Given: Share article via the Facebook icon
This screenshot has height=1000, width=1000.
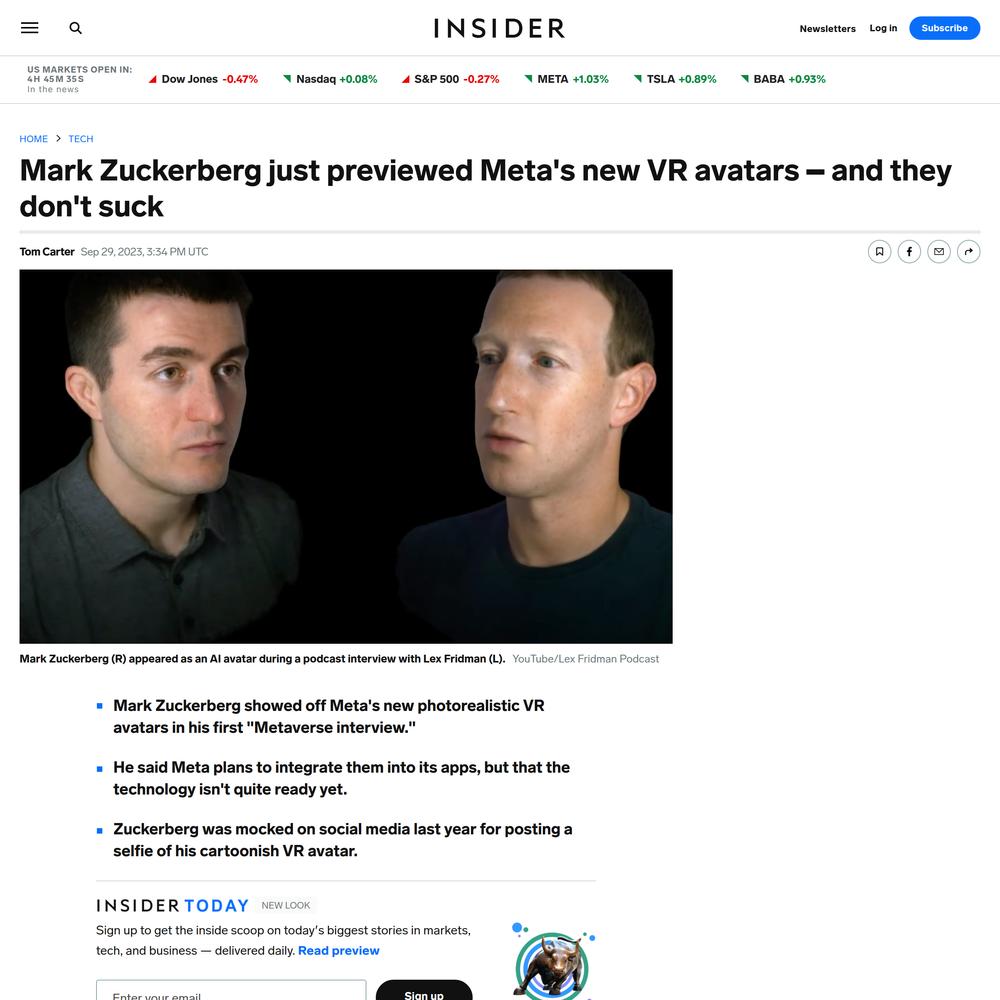Looking at the screenshot, I should click(909, 251).
